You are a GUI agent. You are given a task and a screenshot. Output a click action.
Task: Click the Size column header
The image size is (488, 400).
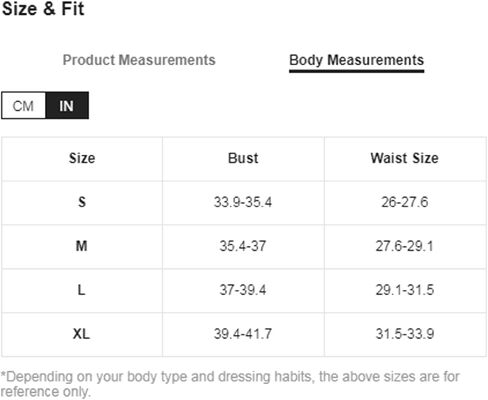point(82,158)
